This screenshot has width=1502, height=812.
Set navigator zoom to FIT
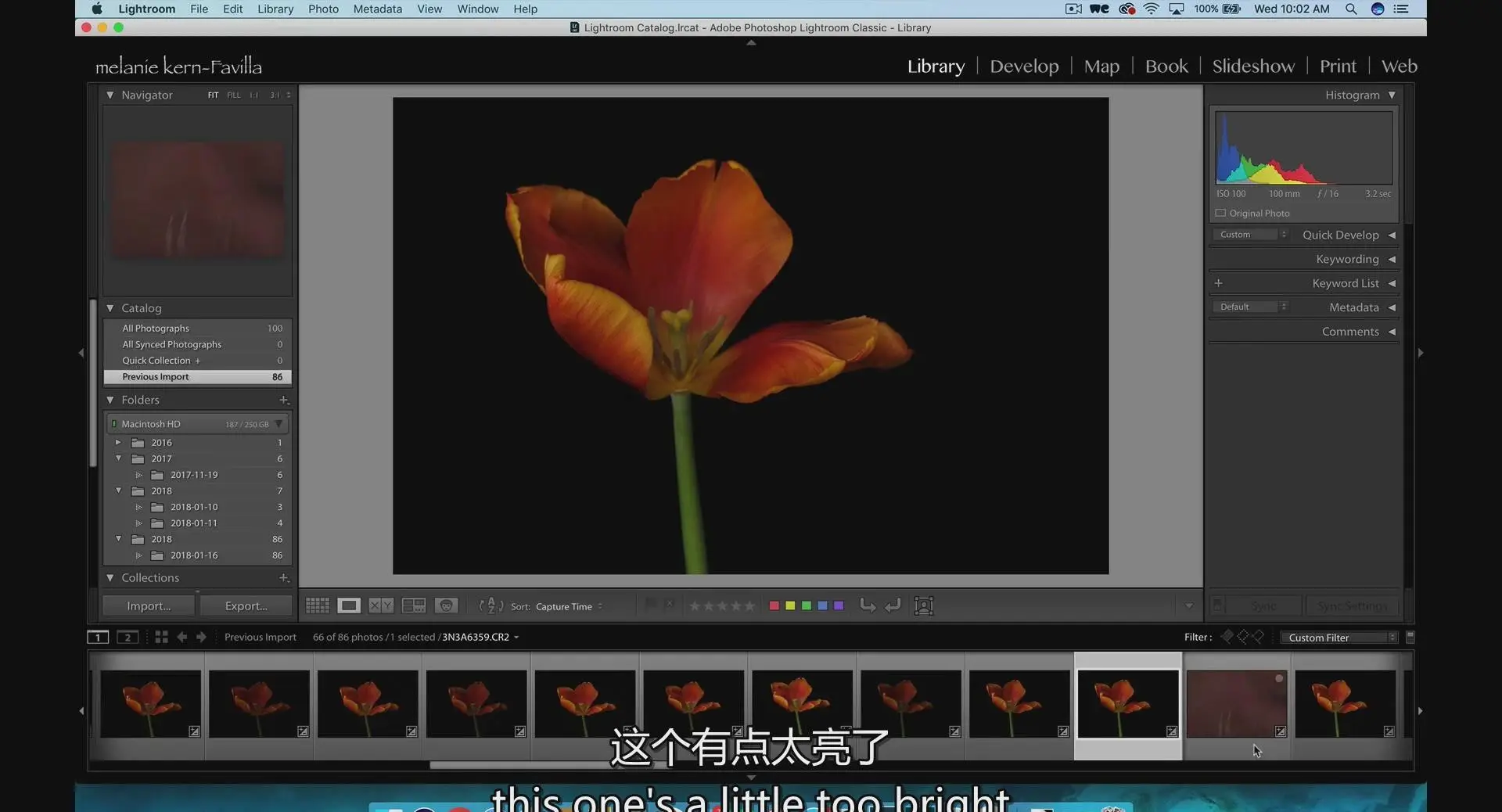213,95
